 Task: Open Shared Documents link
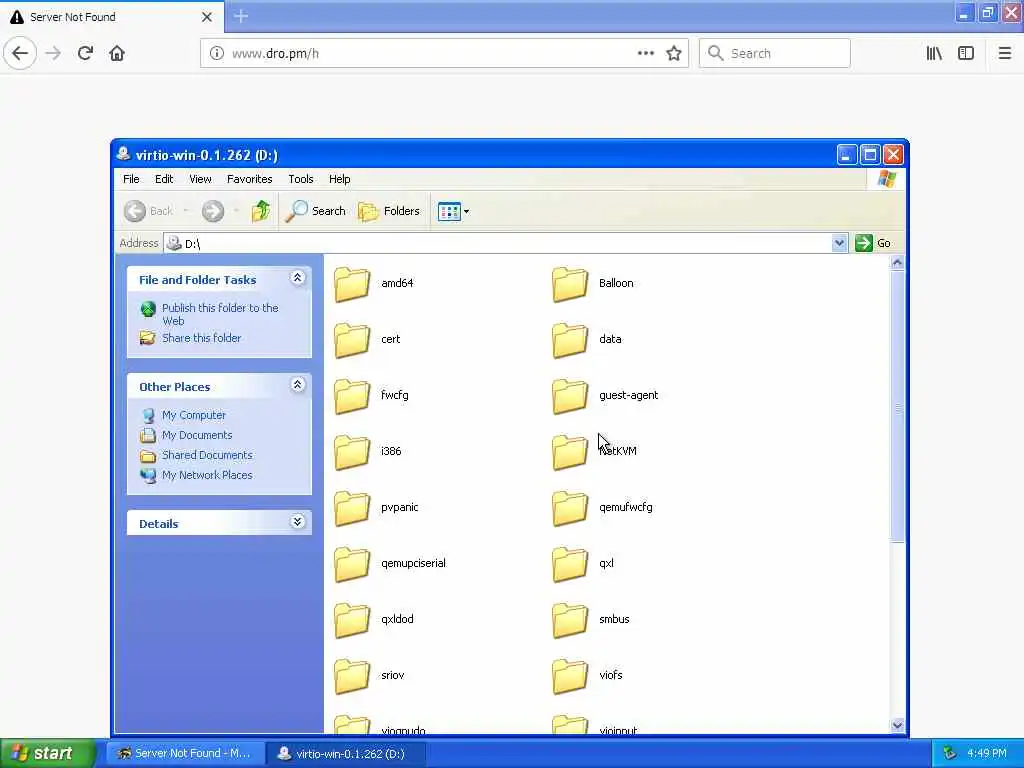click(x=207, y=455)
